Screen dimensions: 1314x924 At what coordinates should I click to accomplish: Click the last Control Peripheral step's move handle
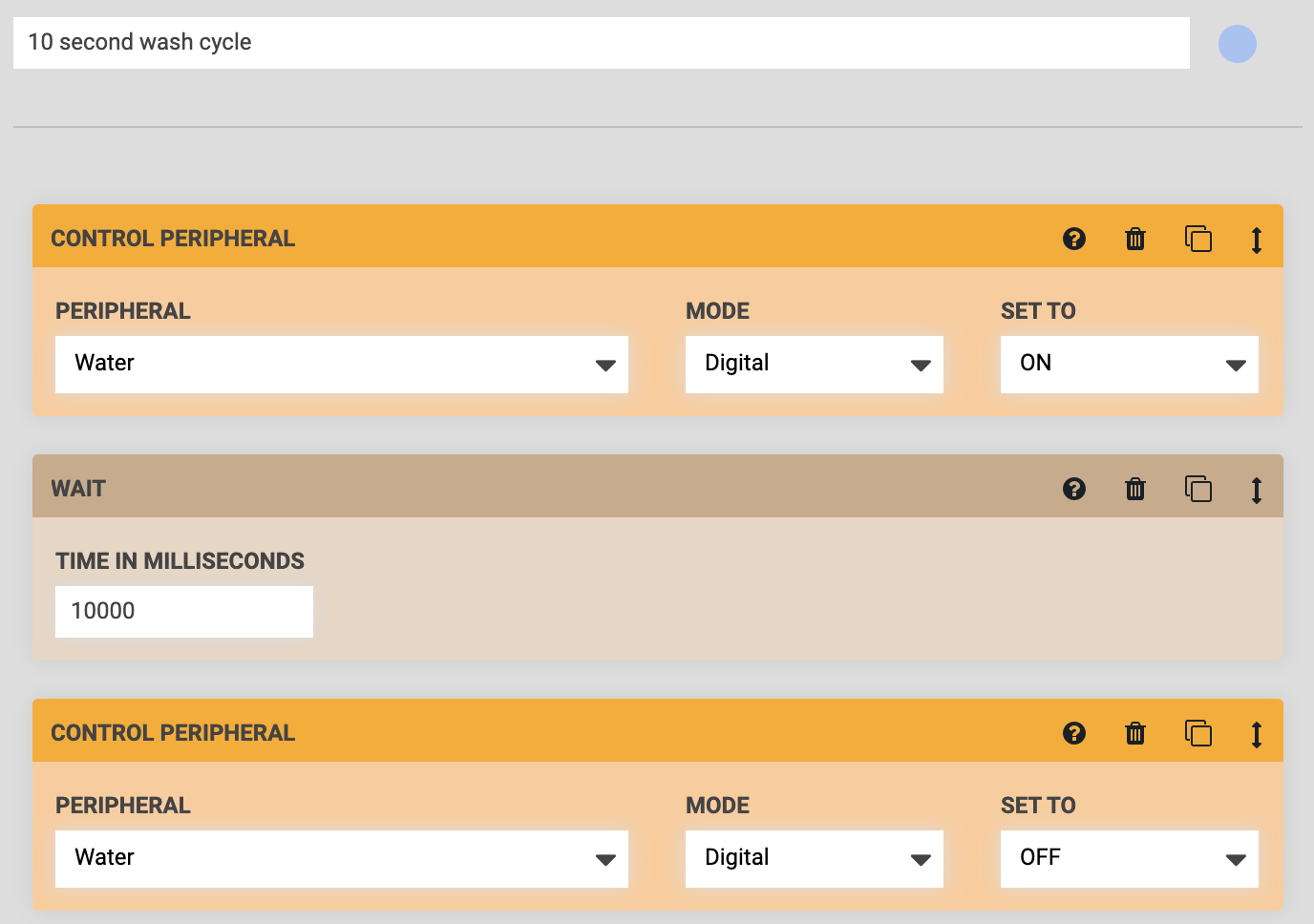pyautogui.click(x=1257, y=734)
